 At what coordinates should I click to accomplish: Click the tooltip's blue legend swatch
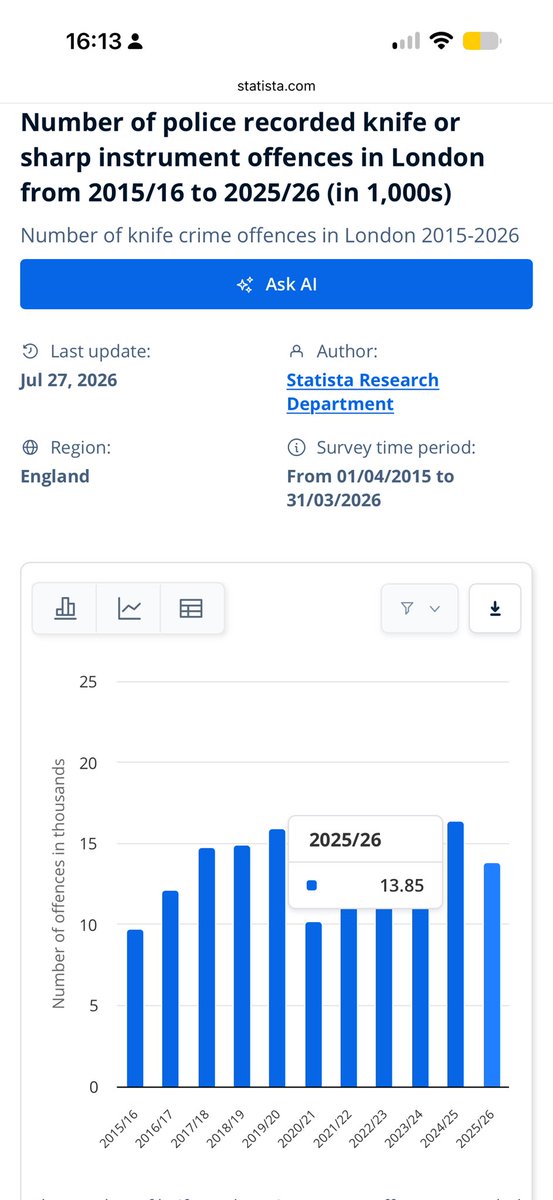tap(311, 885)
